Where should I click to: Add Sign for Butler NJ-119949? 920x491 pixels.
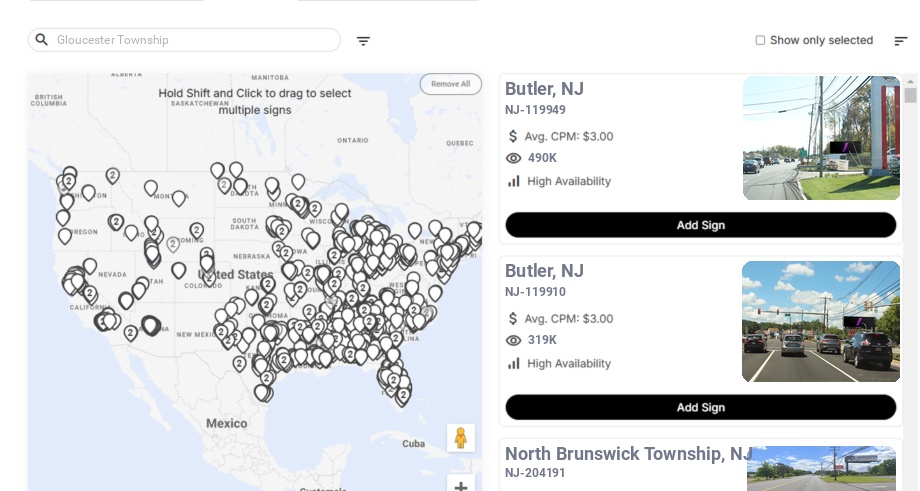click(700, 225)
